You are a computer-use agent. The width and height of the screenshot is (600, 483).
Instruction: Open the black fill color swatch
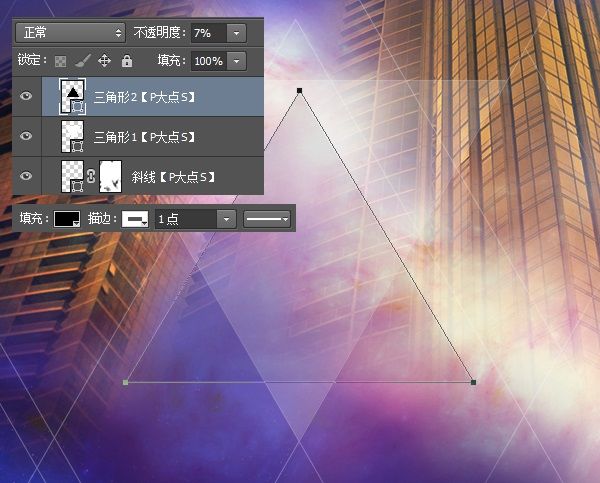coord(67,219)
